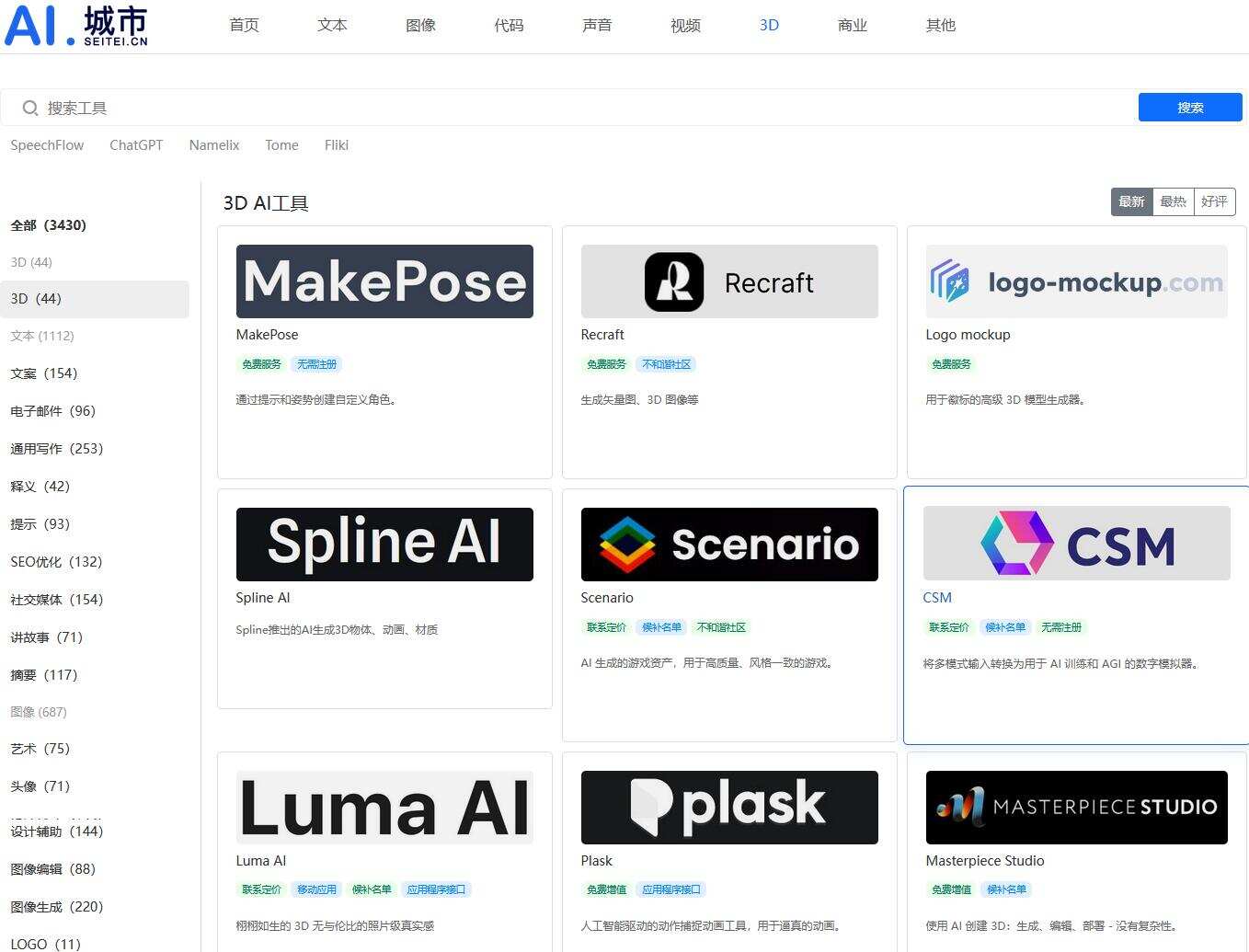Click the 不和谐社区 tag on Recraft
1249x952 pixels.
point(666,364)
